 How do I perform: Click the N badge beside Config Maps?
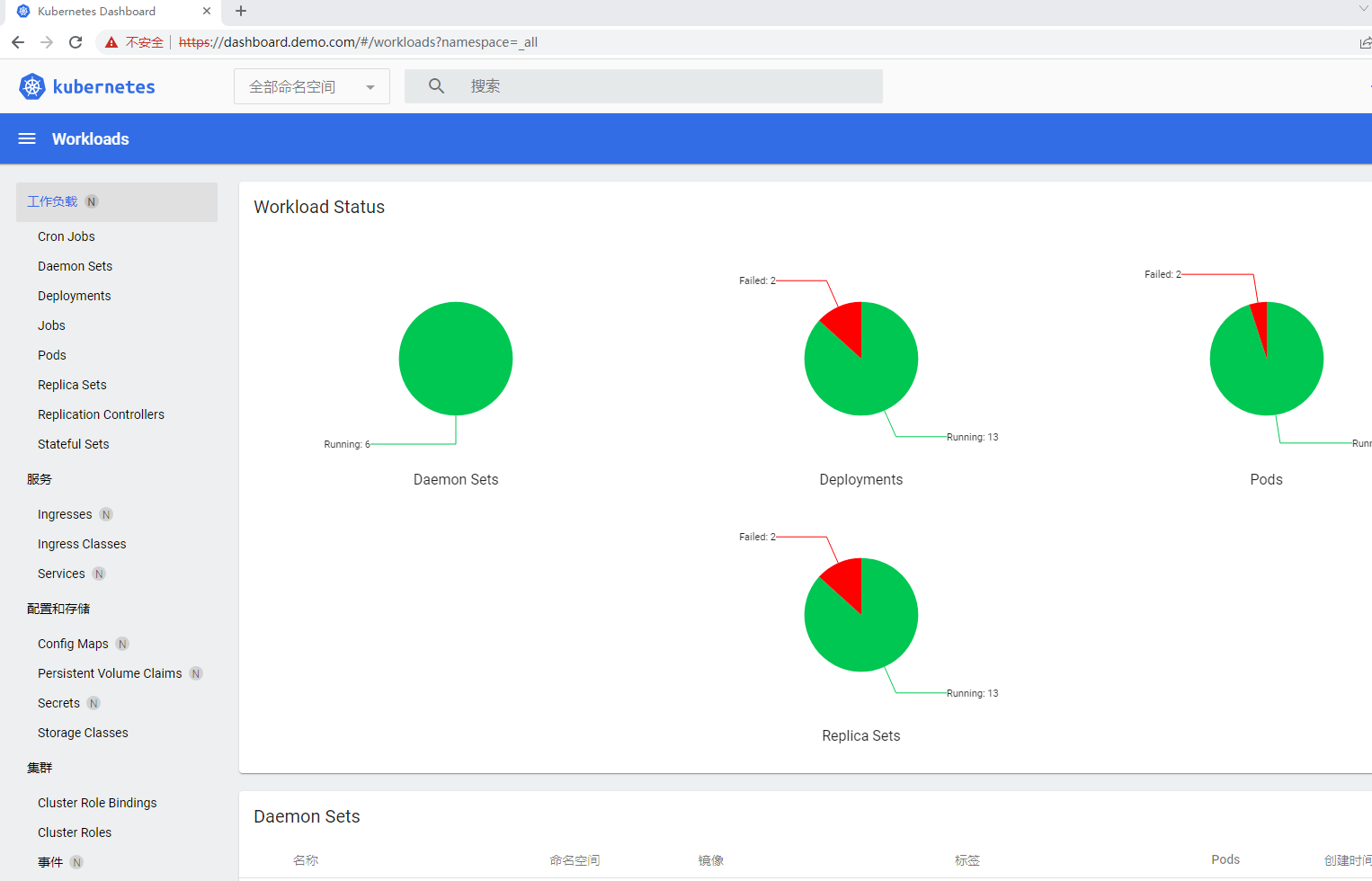click(x=122, y=644)
